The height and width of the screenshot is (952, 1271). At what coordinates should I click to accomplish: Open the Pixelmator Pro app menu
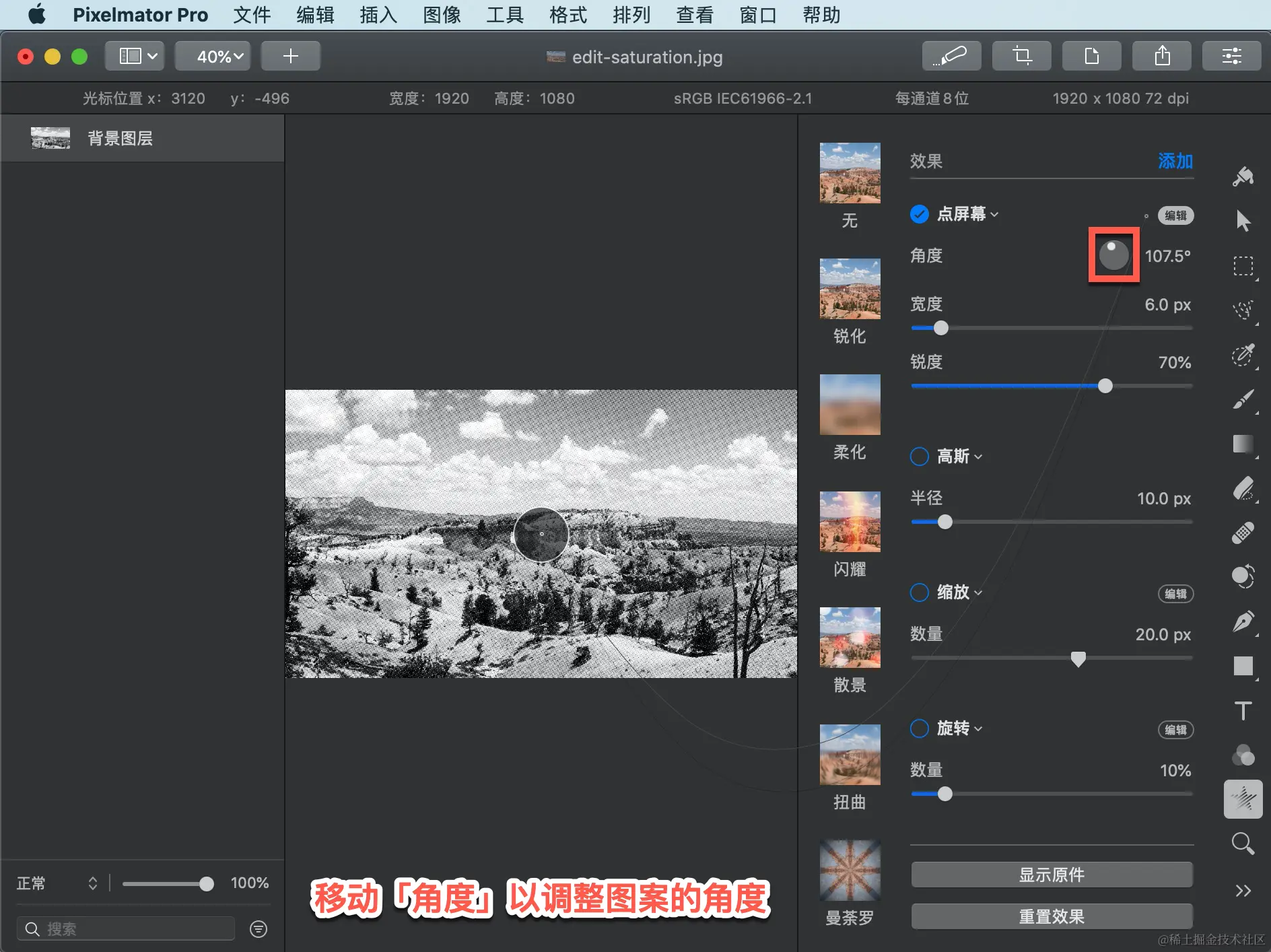[140, 15]
